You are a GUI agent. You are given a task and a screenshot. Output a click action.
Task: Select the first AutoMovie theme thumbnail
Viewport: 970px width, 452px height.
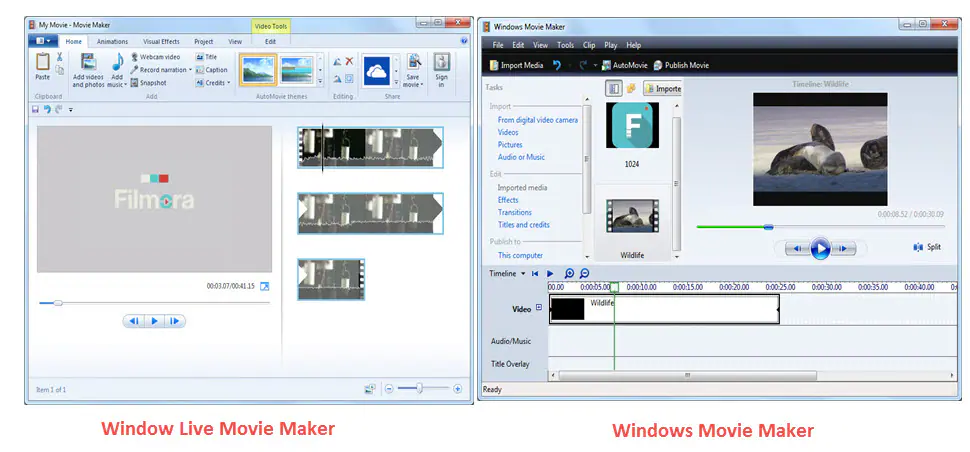click(x=257, y=70)
